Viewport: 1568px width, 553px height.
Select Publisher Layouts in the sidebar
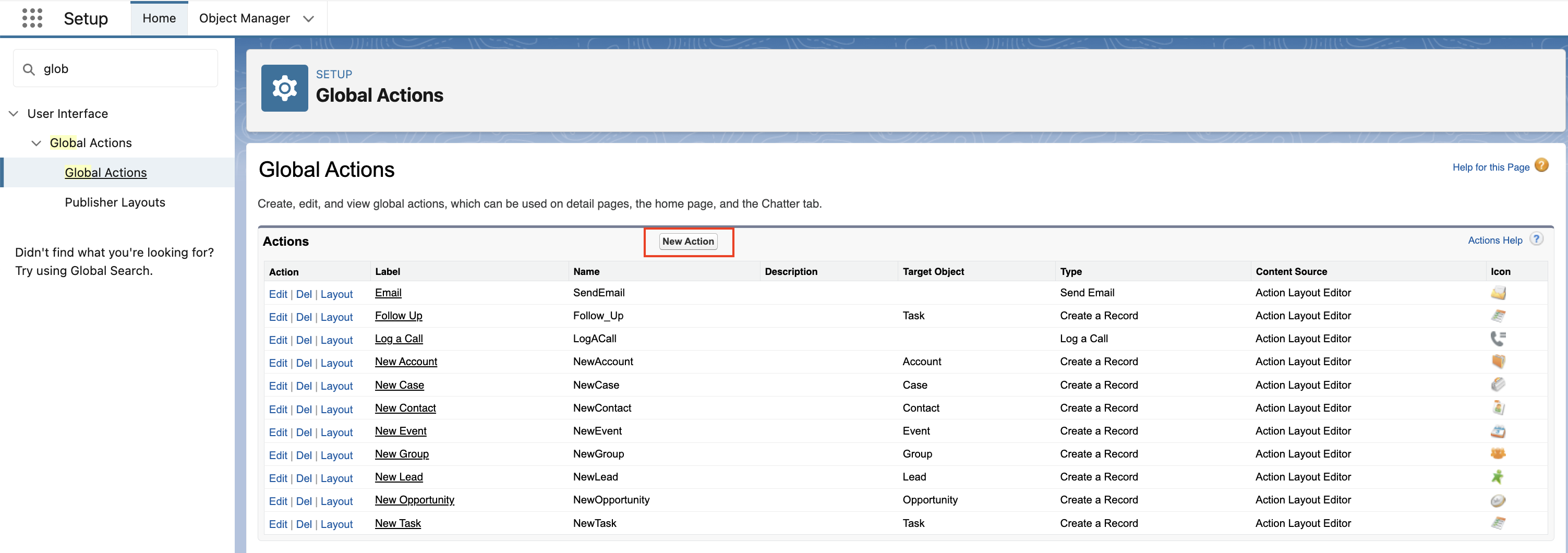(x=115, y=202)
